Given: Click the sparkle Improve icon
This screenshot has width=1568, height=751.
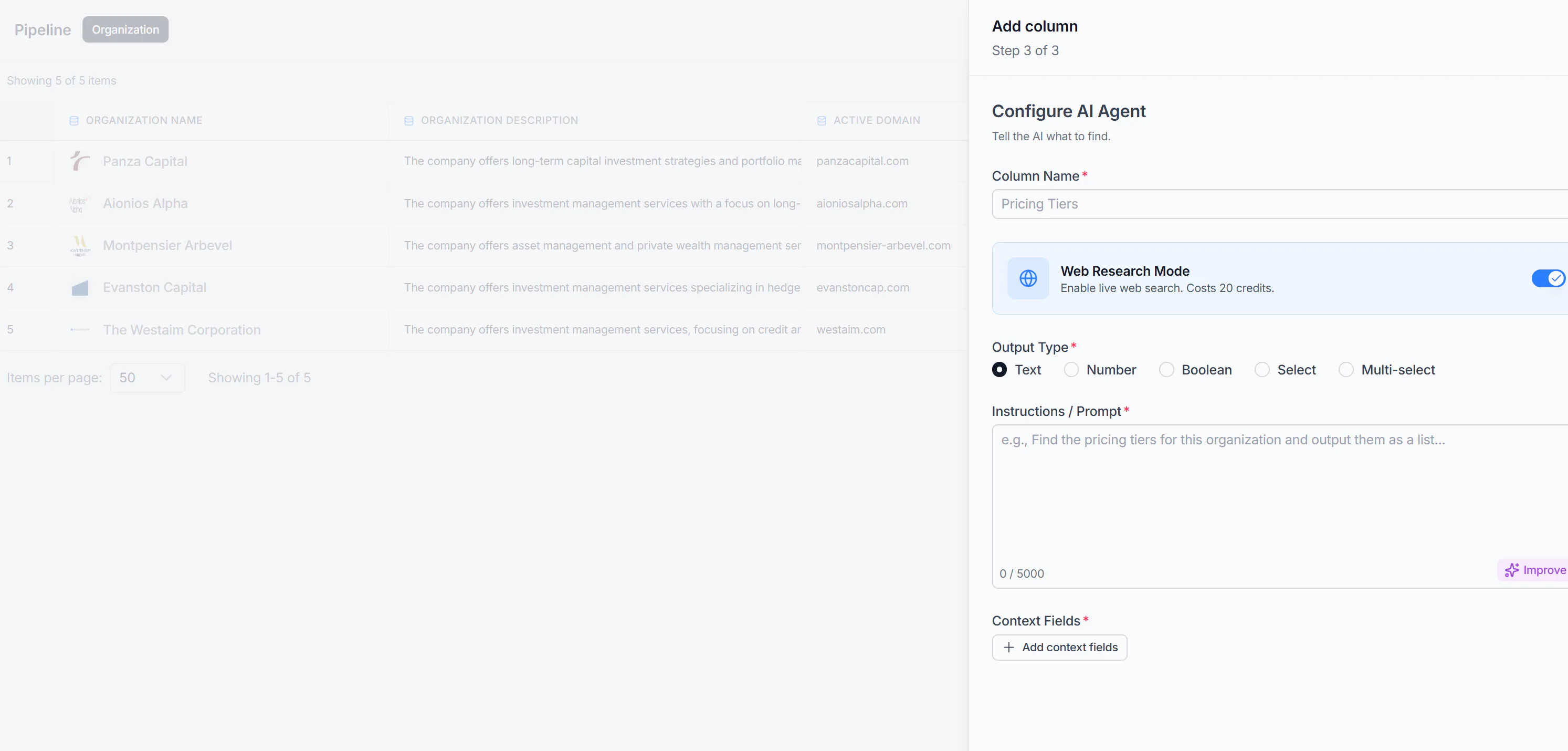Looking at the screenshot, I should (x=1511, y=570).
